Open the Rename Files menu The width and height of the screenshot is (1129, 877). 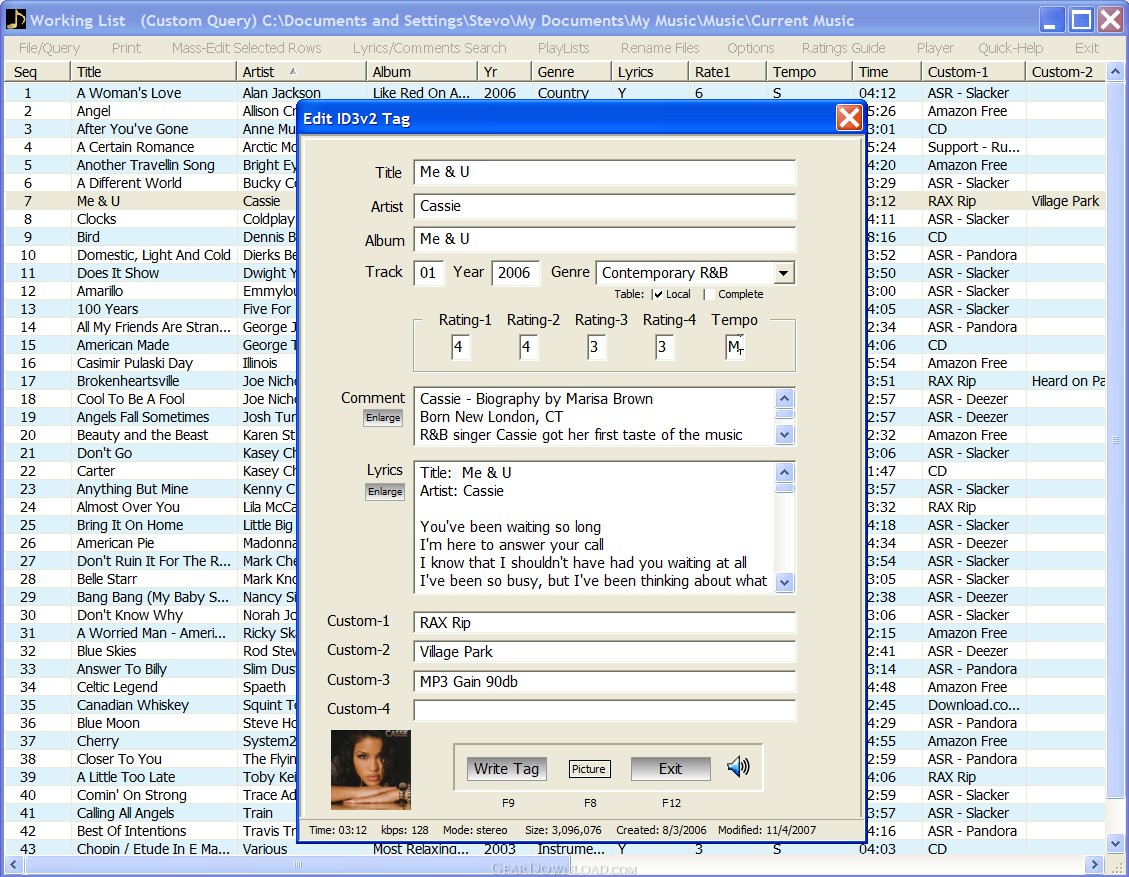(x=660, y=48)
